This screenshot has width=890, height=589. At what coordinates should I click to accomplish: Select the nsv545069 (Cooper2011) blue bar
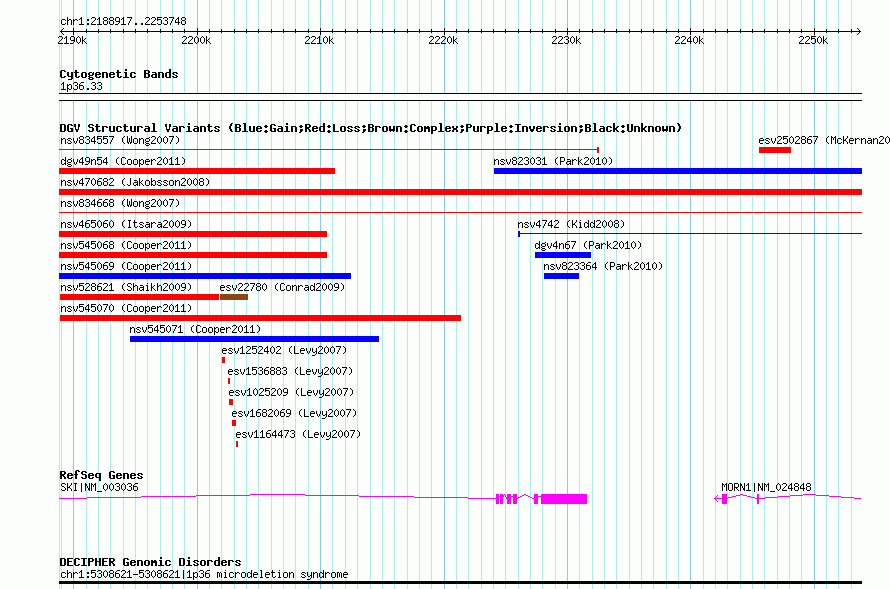205,276
